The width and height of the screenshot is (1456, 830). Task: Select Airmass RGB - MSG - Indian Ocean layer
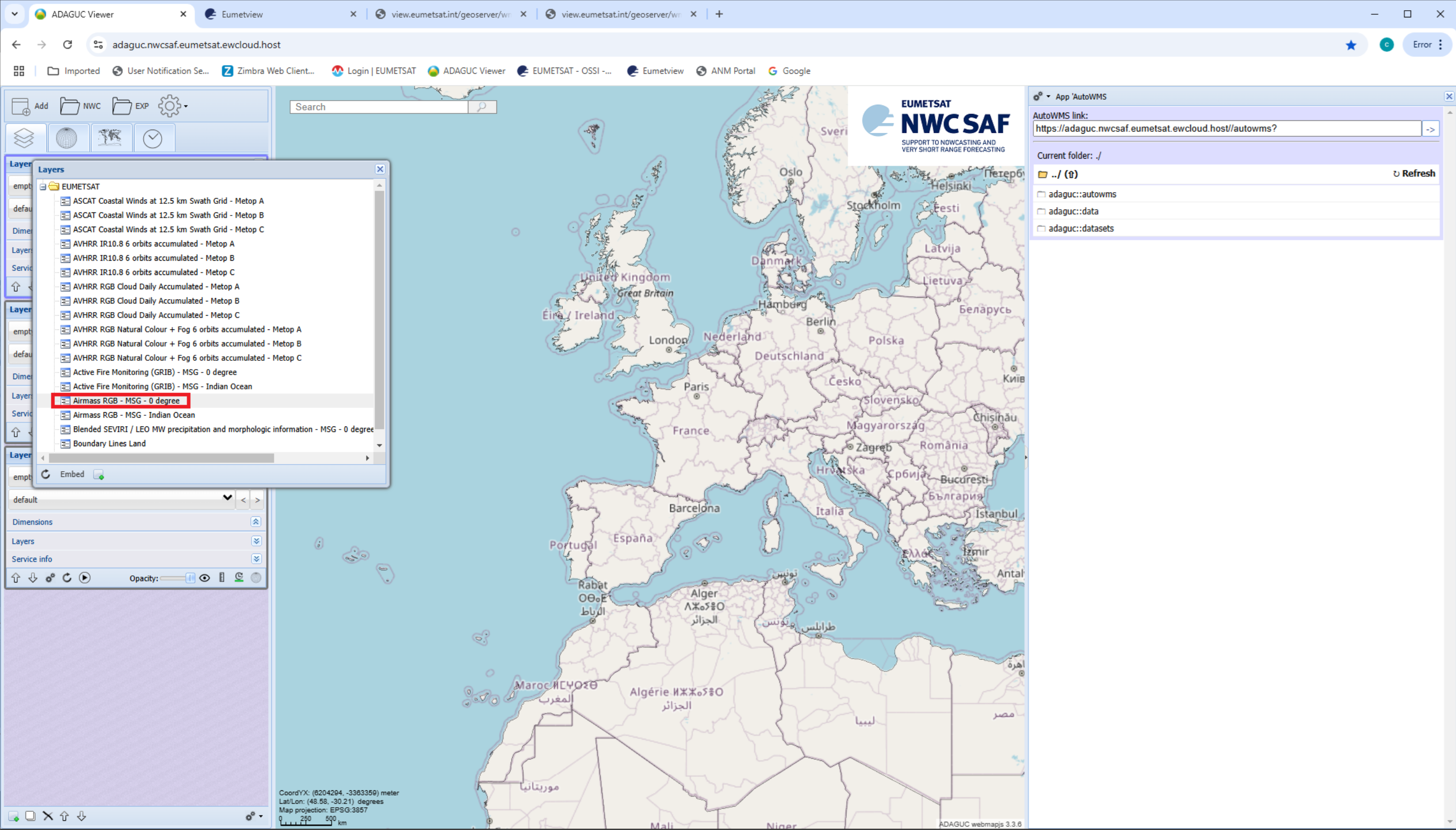(x=134, y=414)
